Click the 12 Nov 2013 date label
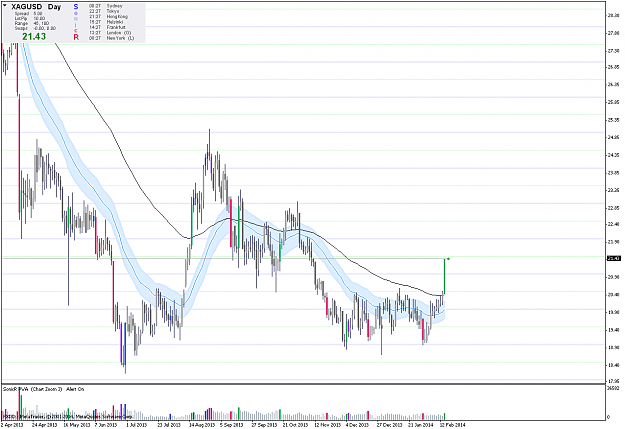 pyautogui.click(x=328, y=425)
